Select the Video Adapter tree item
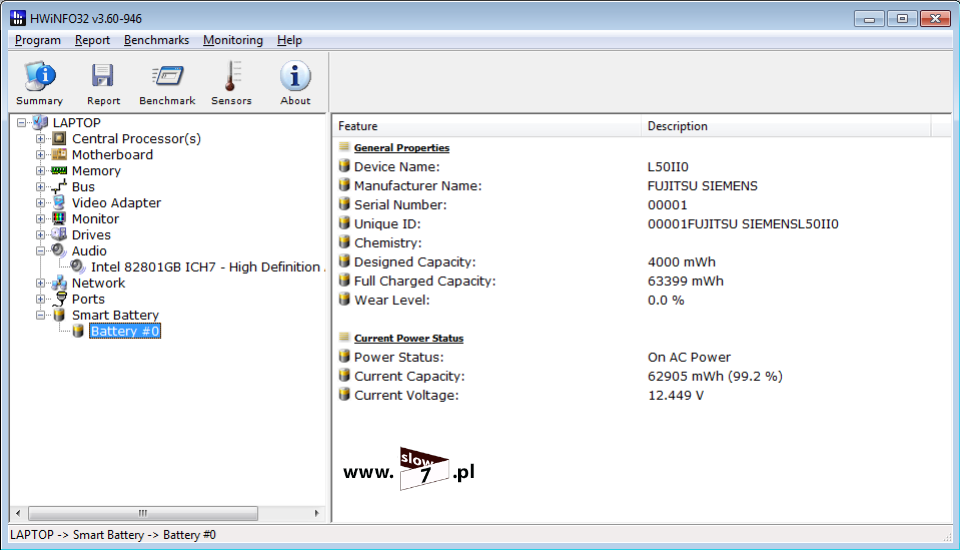960x550 pixels. 116,203
